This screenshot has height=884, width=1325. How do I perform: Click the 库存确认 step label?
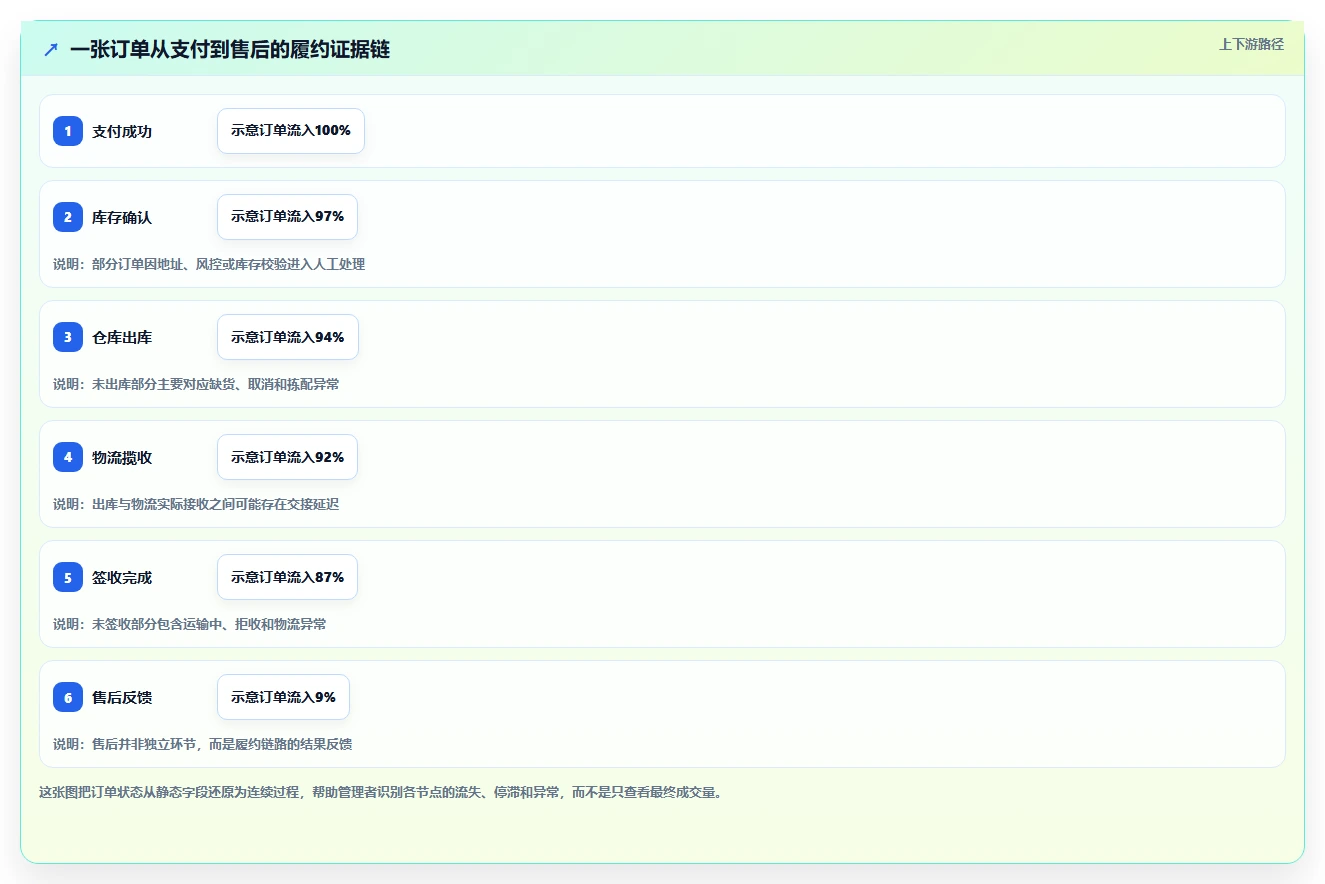pos(122,217)
